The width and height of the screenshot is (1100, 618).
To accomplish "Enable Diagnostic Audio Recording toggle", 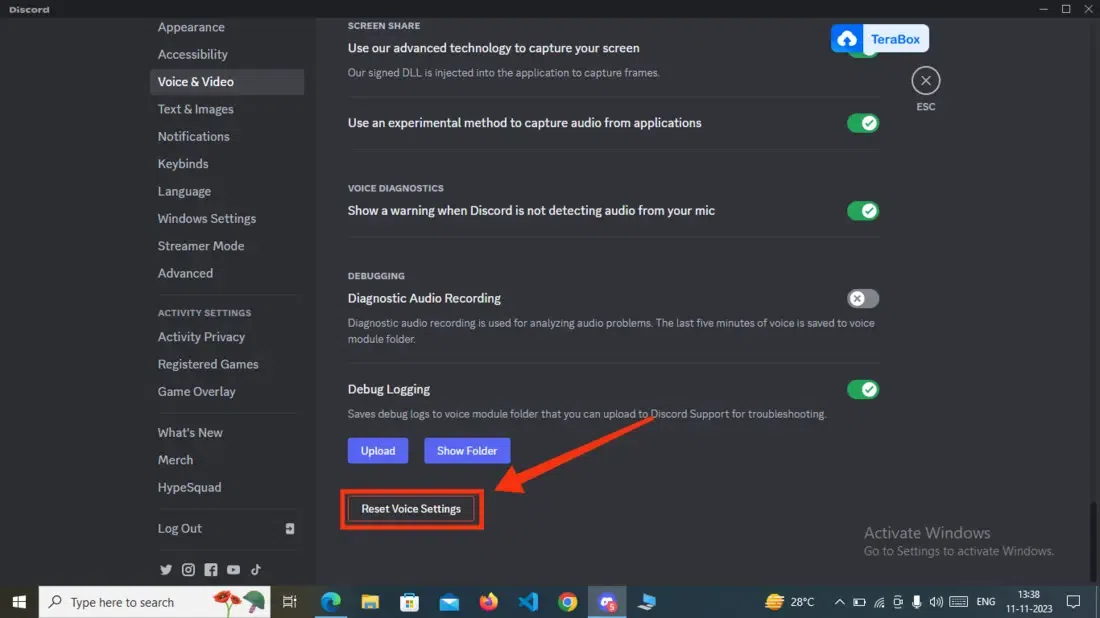I will click(x=862, y=298).
